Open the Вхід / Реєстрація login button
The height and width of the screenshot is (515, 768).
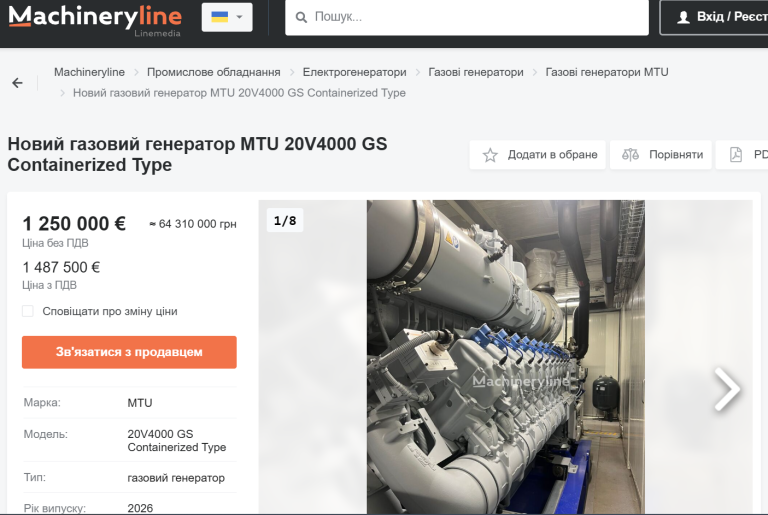(x=715, y=17)
